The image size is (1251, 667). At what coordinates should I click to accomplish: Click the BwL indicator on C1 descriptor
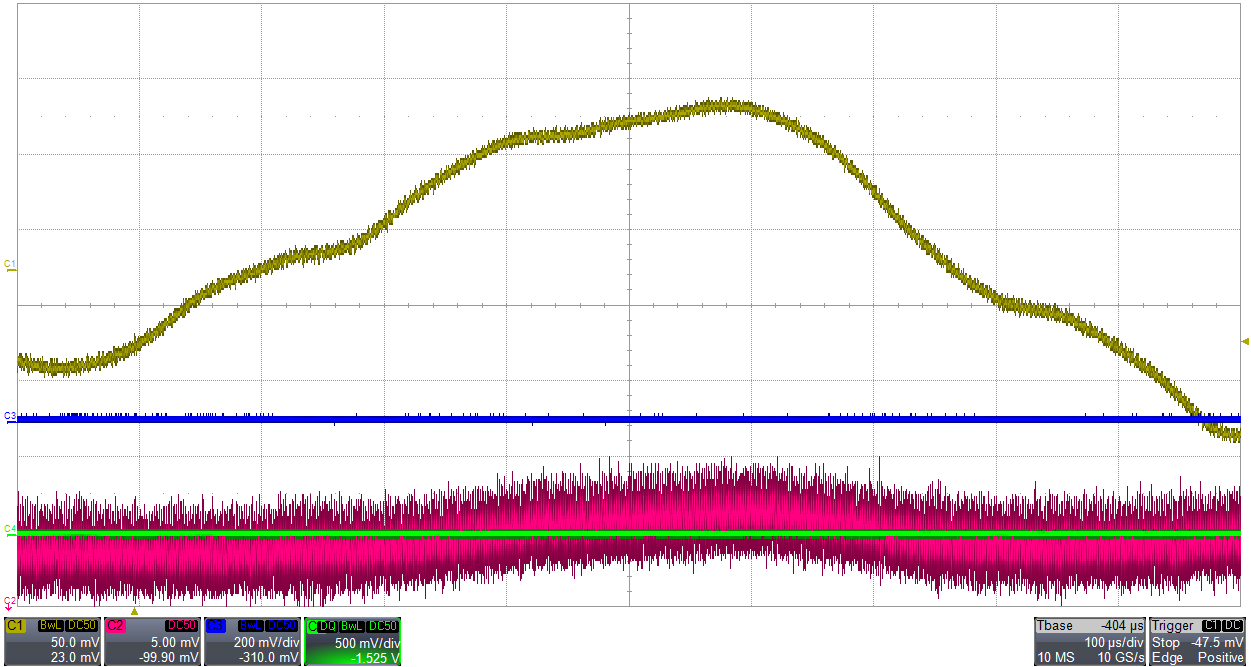[x=50, y=626]
